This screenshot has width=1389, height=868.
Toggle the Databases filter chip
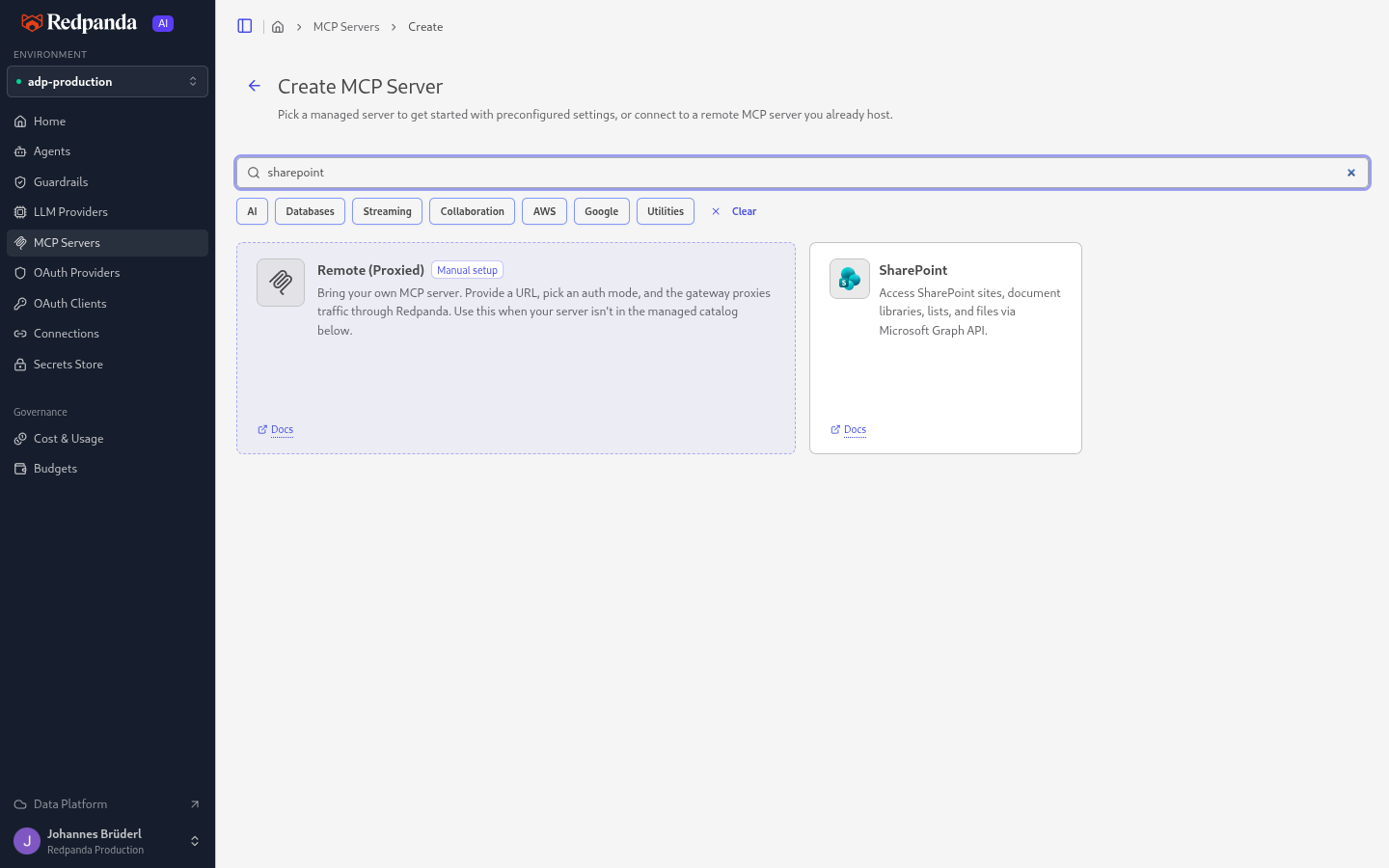click(310, 211)
